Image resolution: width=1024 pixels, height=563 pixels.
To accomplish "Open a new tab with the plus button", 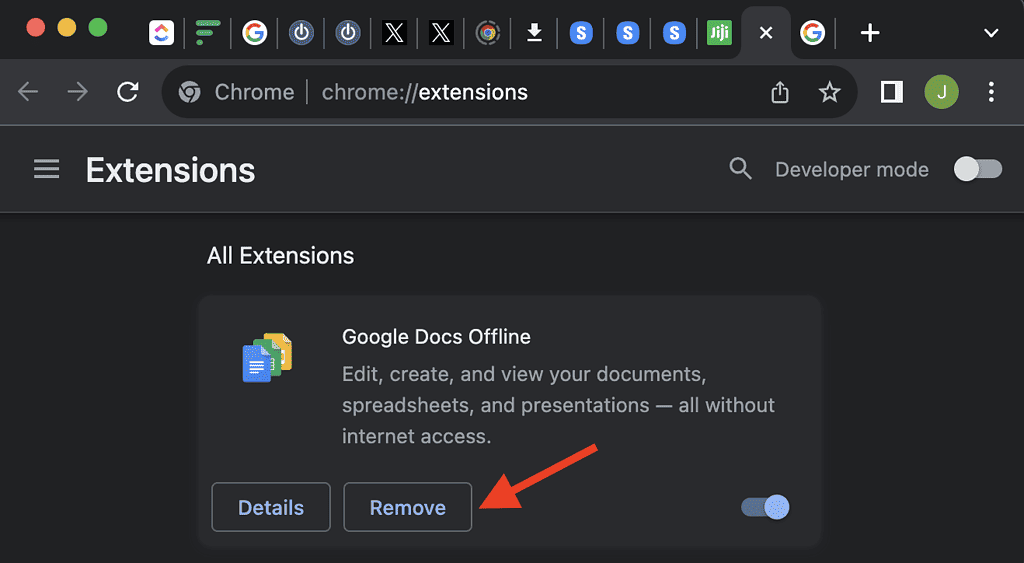I will click(870, 33).
